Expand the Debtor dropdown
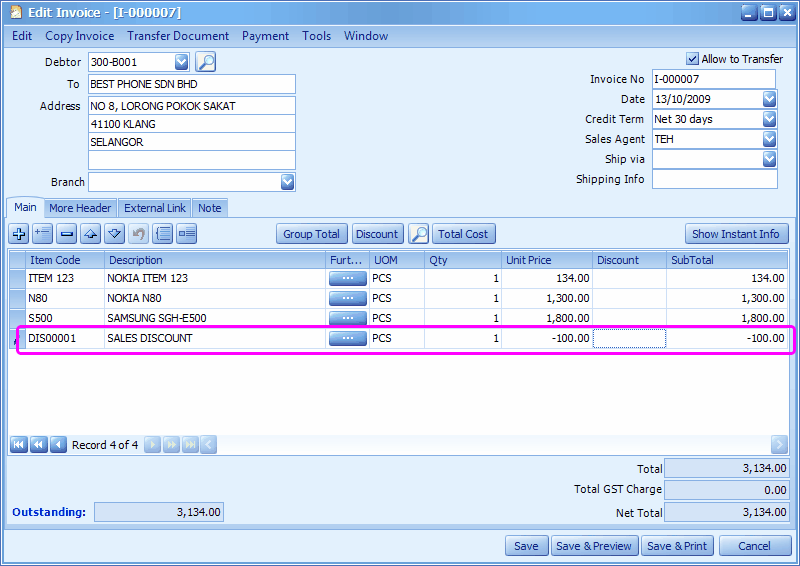Image resolution: width=800 pixels, height=566 pixels. [x=181, y=62]
